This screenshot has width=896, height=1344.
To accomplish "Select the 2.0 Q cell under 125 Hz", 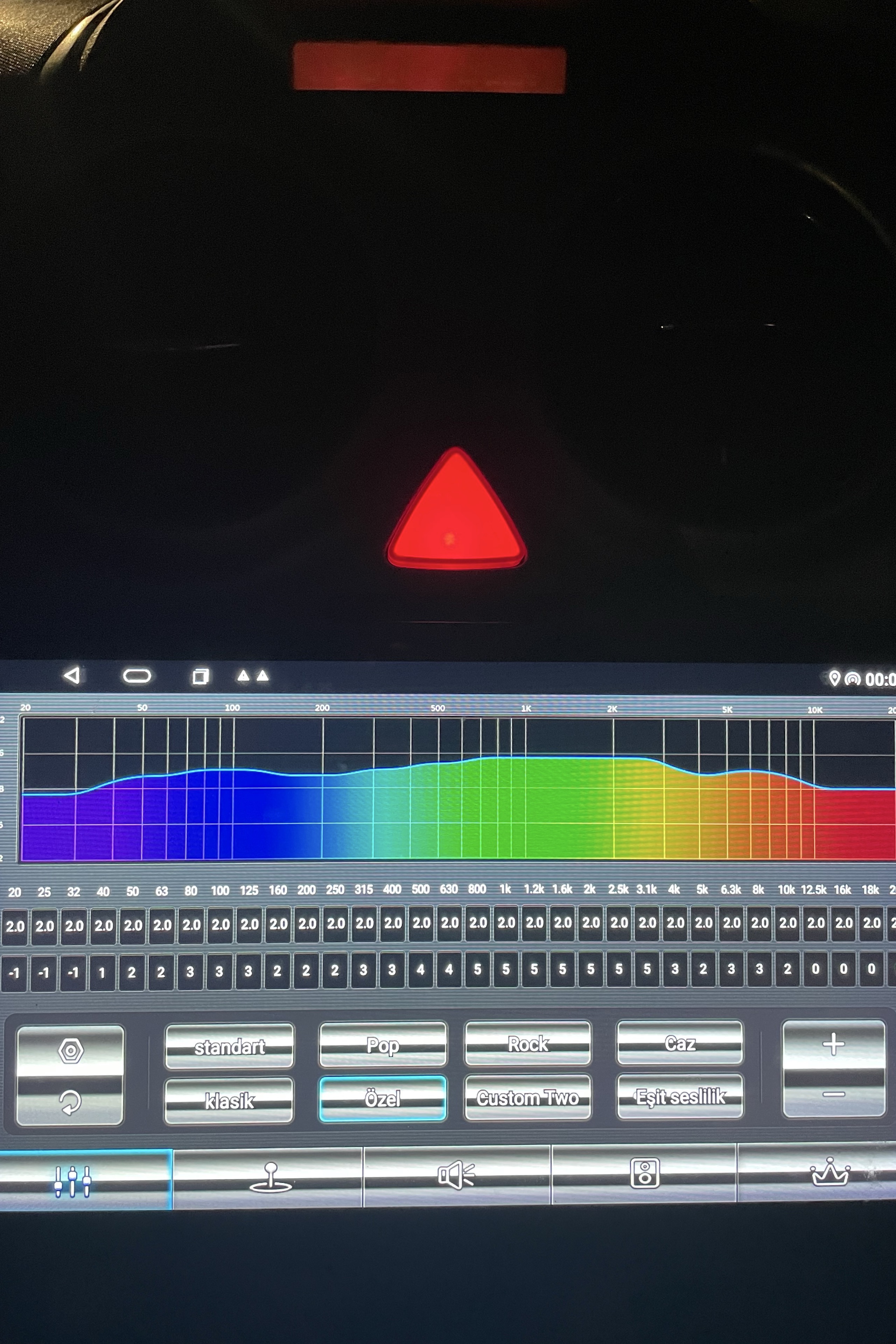I will pyautogui.click(x=250, y=924).
